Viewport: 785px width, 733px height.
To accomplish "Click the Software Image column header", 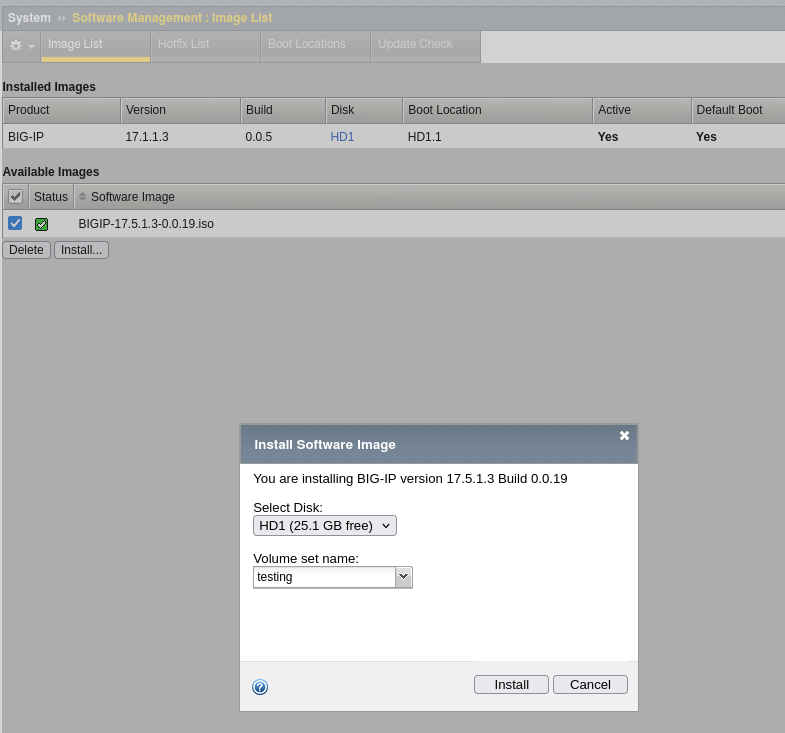I will (x=133, y=197).
